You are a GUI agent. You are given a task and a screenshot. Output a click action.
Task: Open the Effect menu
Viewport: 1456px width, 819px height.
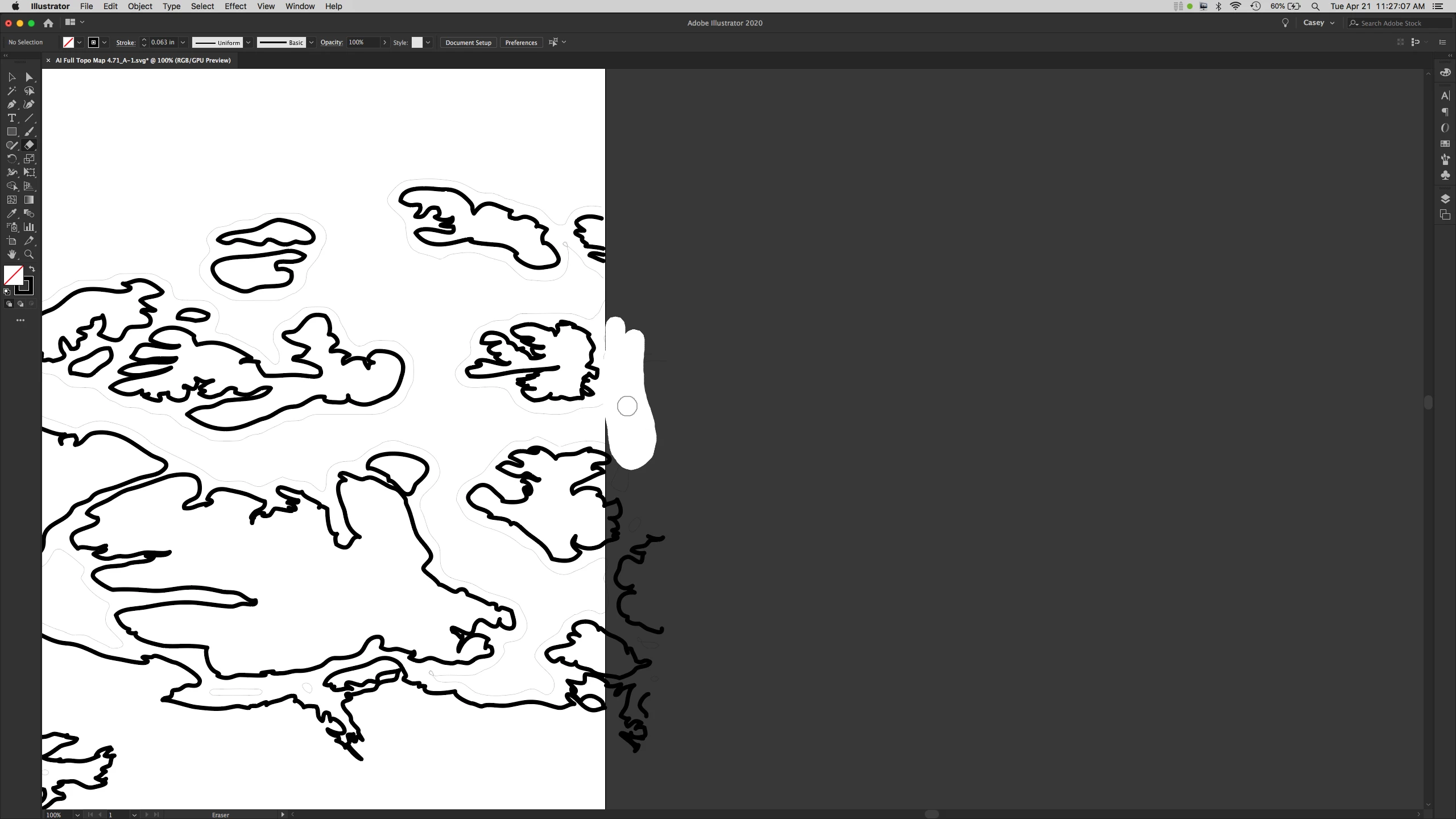[235, 6]
